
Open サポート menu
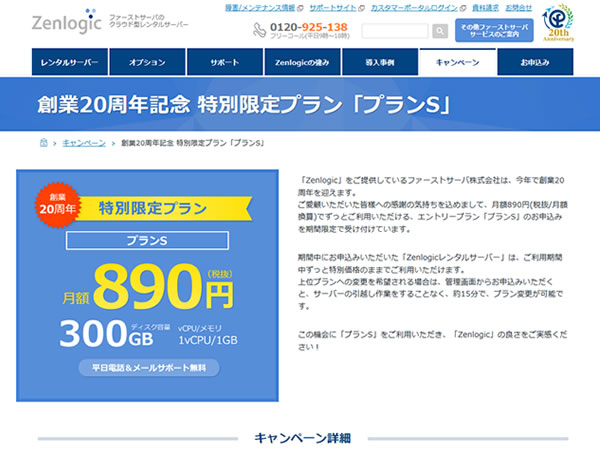225,62
